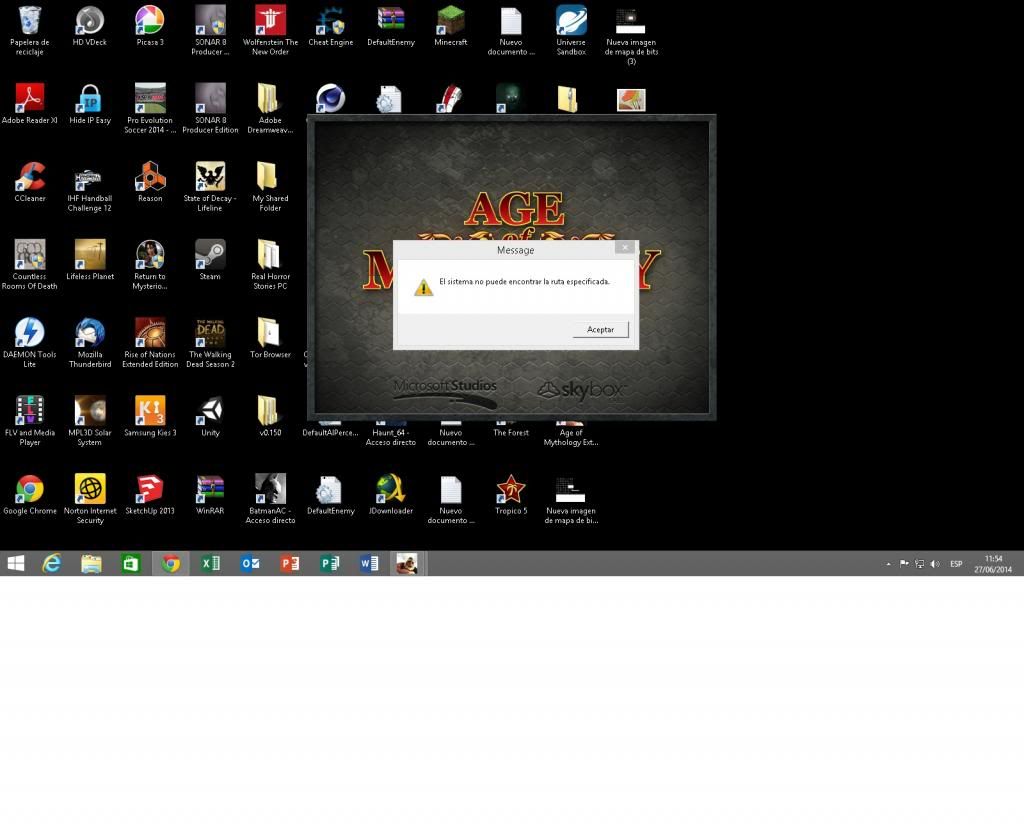Select MPL3D Solar System icon
The image size is (1024, 830).
pos(89,421)
